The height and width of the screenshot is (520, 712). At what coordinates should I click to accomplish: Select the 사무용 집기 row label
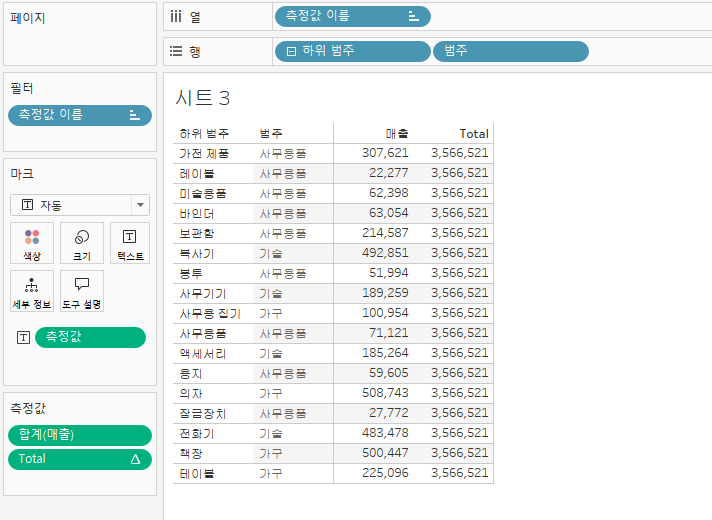(x=210, y=313)
